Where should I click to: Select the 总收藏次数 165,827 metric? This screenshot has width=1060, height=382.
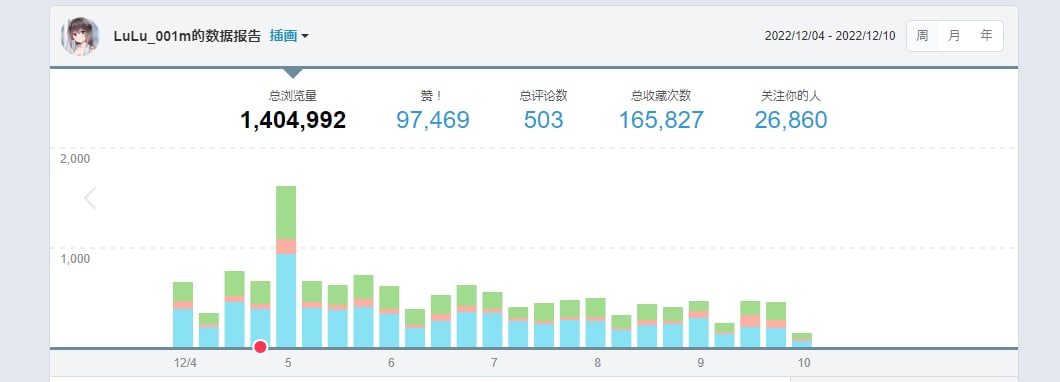tap(661, 110)
